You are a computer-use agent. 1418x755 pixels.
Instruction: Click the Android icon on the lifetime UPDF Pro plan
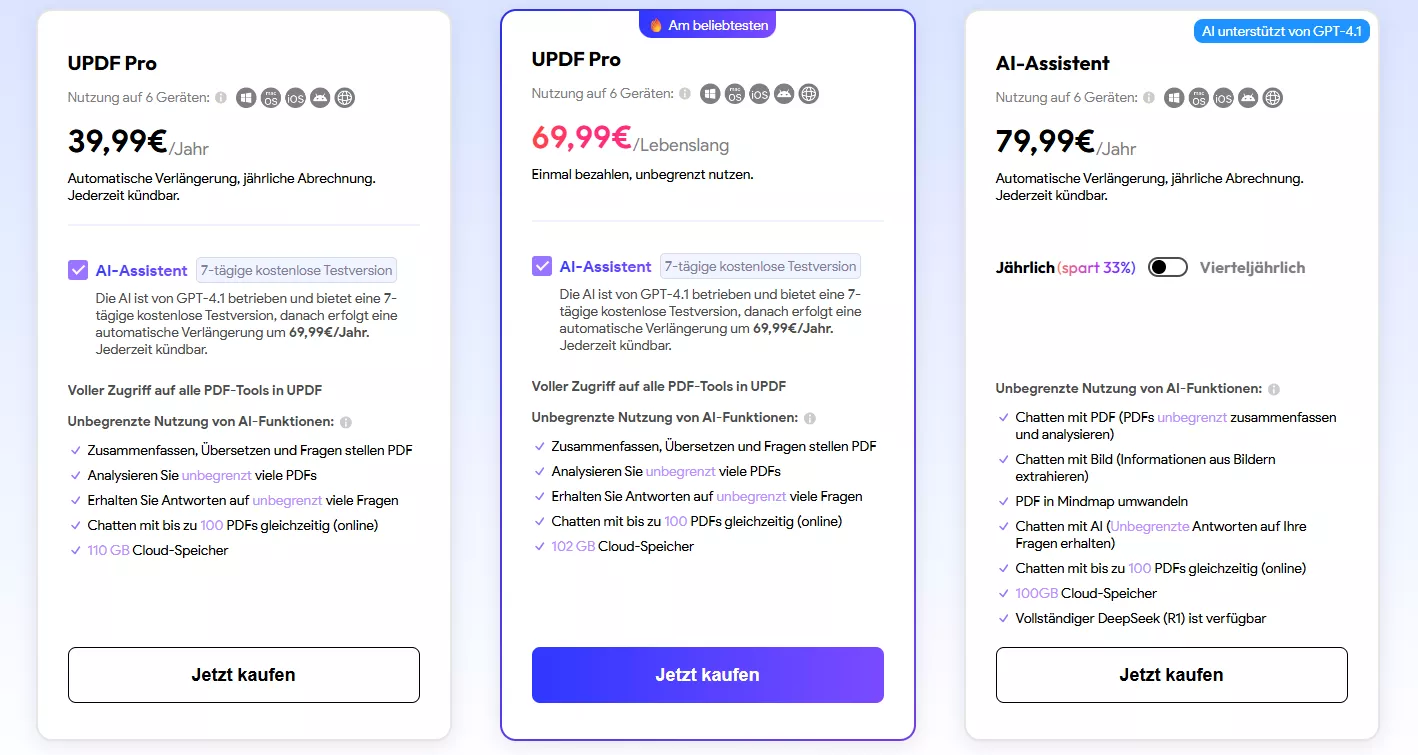pyautogui.click(x=784, y=93)
